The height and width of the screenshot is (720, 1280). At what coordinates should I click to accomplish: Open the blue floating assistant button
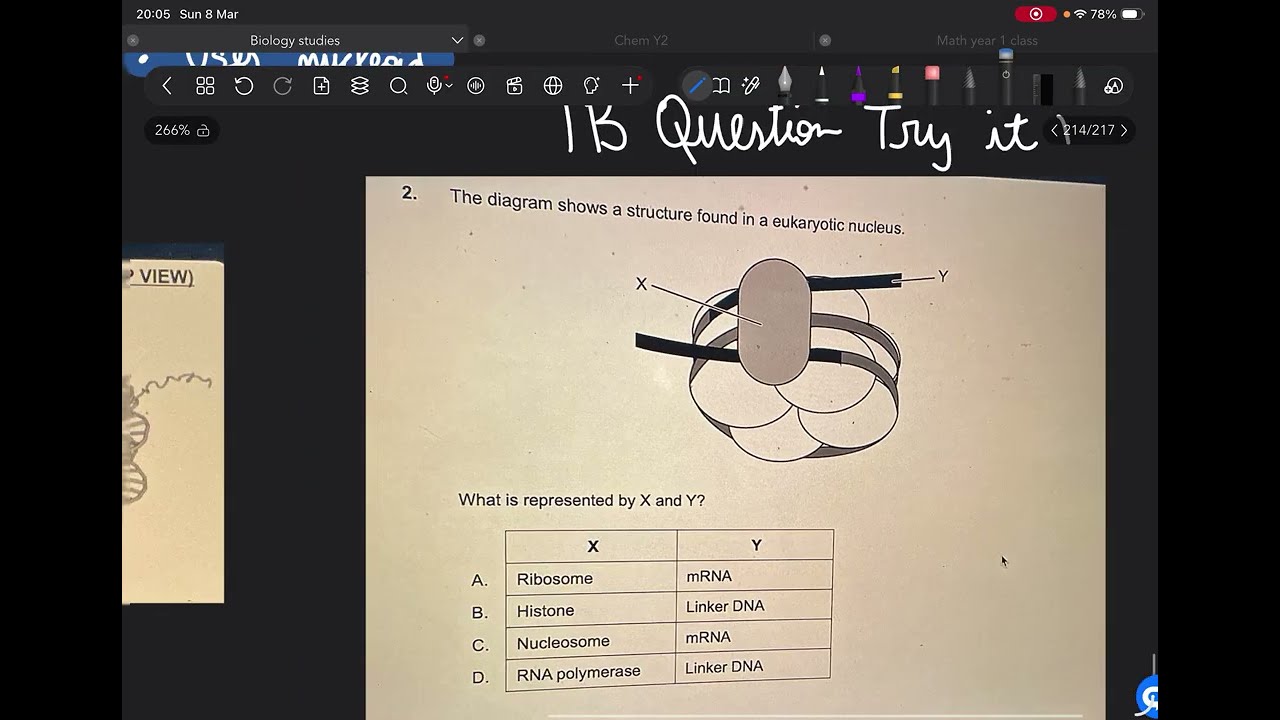click(1148, 697)
